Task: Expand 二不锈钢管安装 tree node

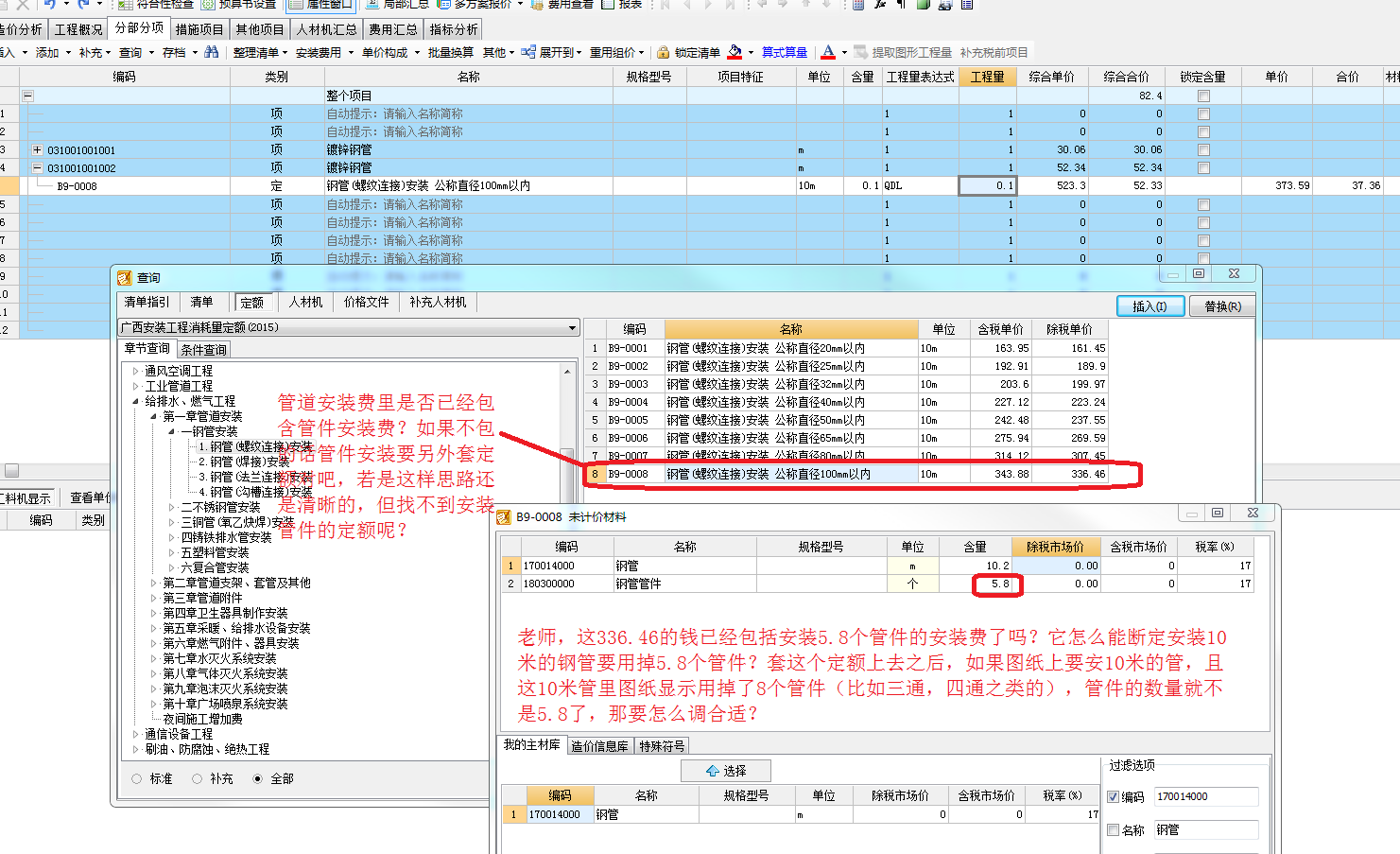Action: point(172,507)
